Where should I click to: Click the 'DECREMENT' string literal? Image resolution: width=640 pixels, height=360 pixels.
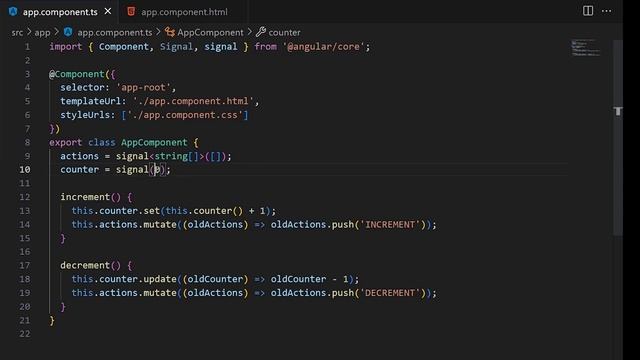point(390,293)
